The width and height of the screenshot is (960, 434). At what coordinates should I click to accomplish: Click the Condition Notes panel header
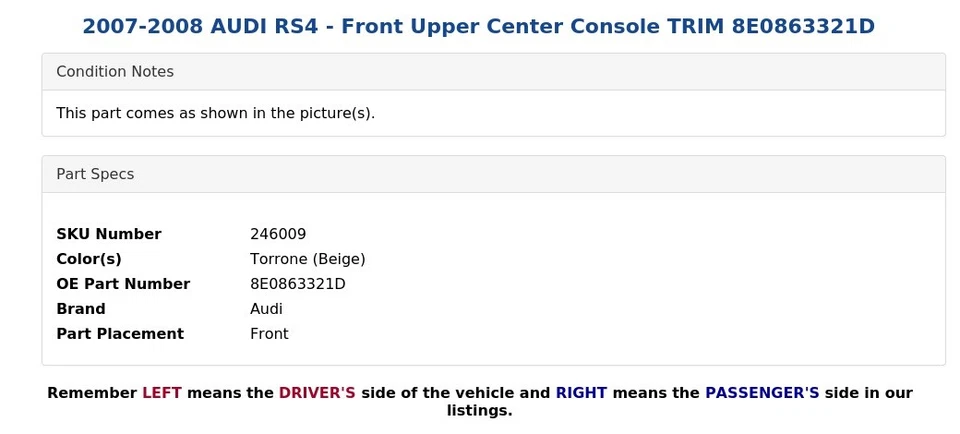115,72
